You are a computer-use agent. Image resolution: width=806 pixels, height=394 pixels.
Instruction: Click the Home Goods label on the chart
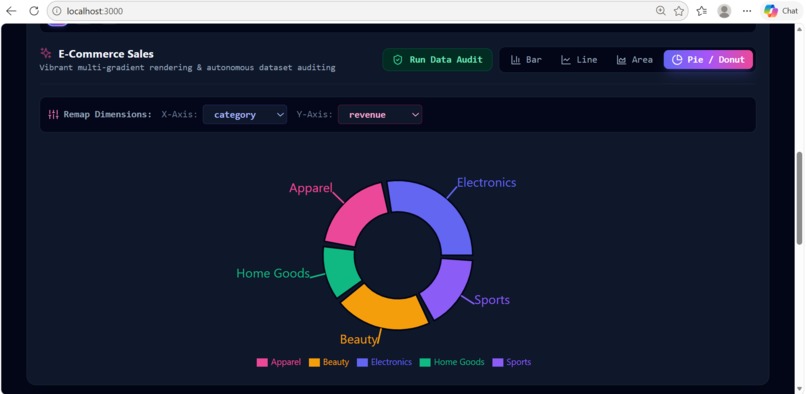tap(272, 273)
